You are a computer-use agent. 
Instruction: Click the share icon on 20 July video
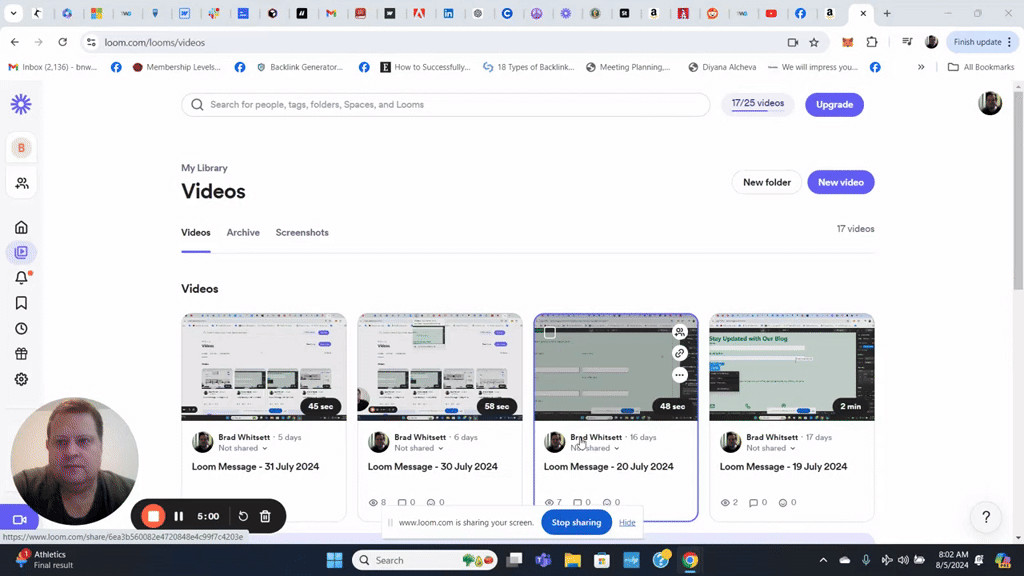pos(680,332)
